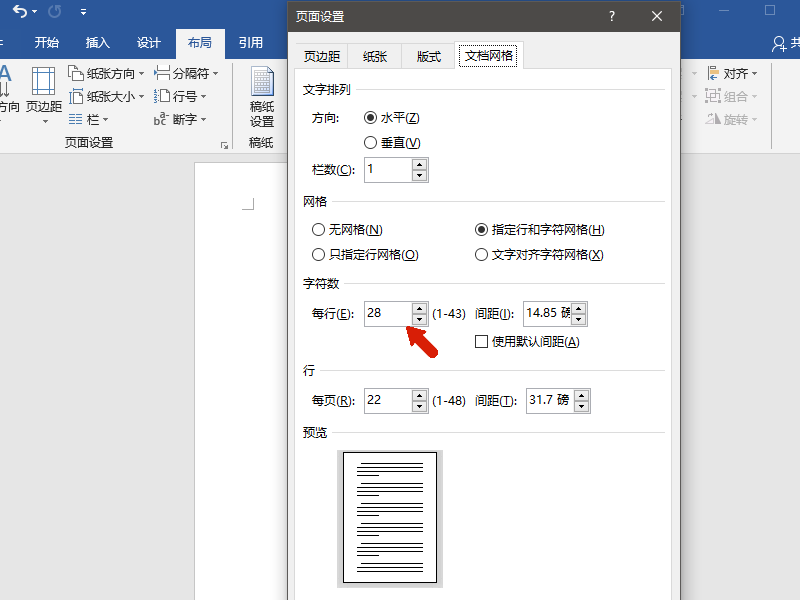
Task: Click the share person icon
Action: 779,44
